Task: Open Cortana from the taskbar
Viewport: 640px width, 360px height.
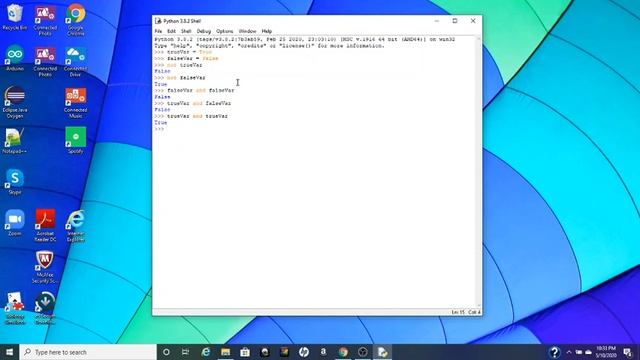Action: point(166,352)
